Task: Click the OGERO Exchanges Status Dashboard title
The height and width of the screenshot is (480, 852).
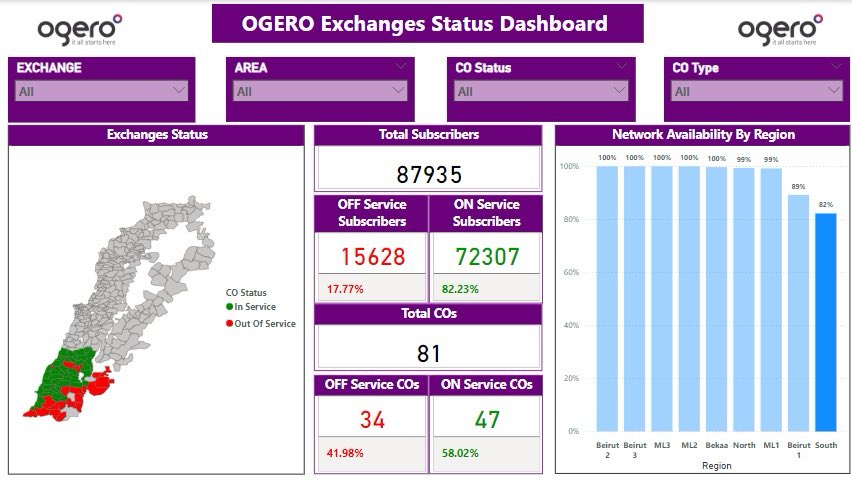Action: point(424,24)
